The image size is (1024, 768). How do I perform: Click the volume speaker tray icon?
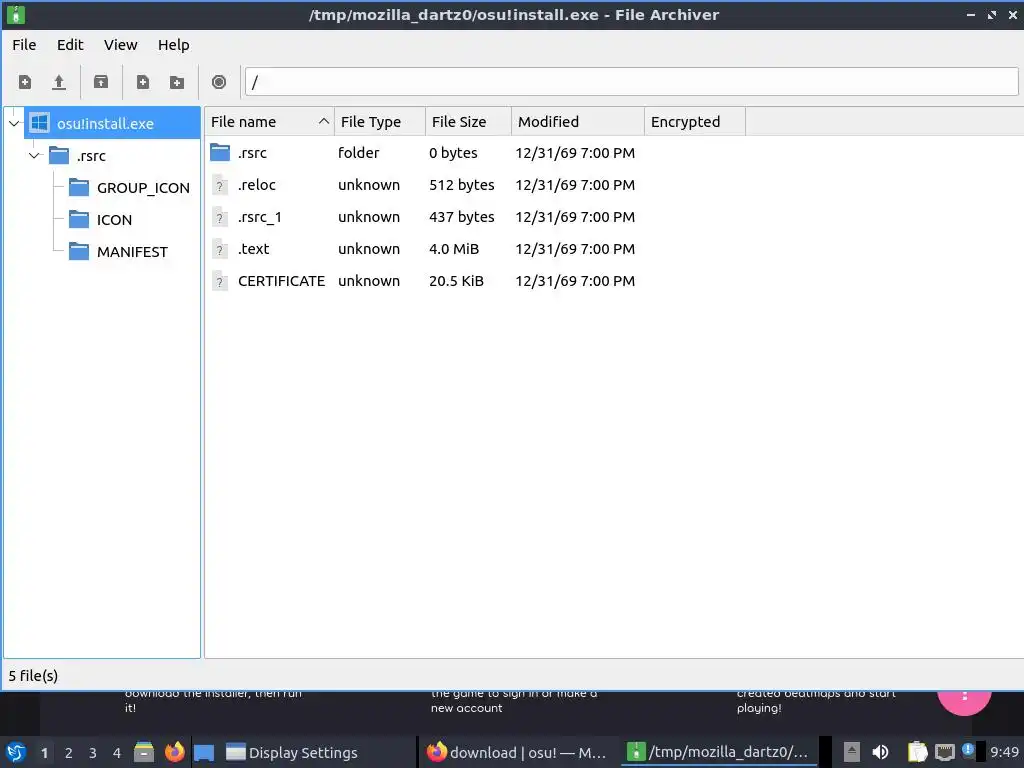tap(880, 752)
